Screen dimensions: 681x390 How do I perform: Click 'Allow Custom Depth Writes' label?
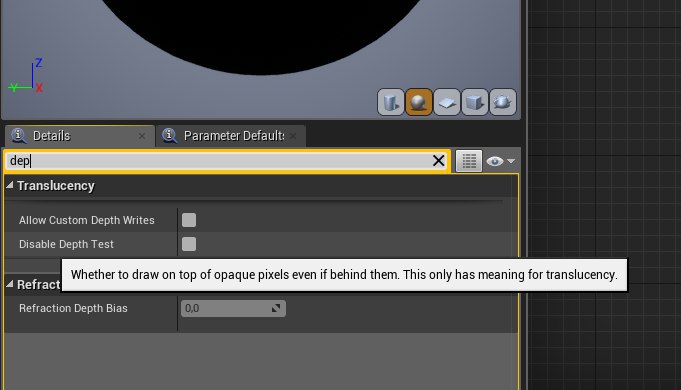click(x=86, y=220)
